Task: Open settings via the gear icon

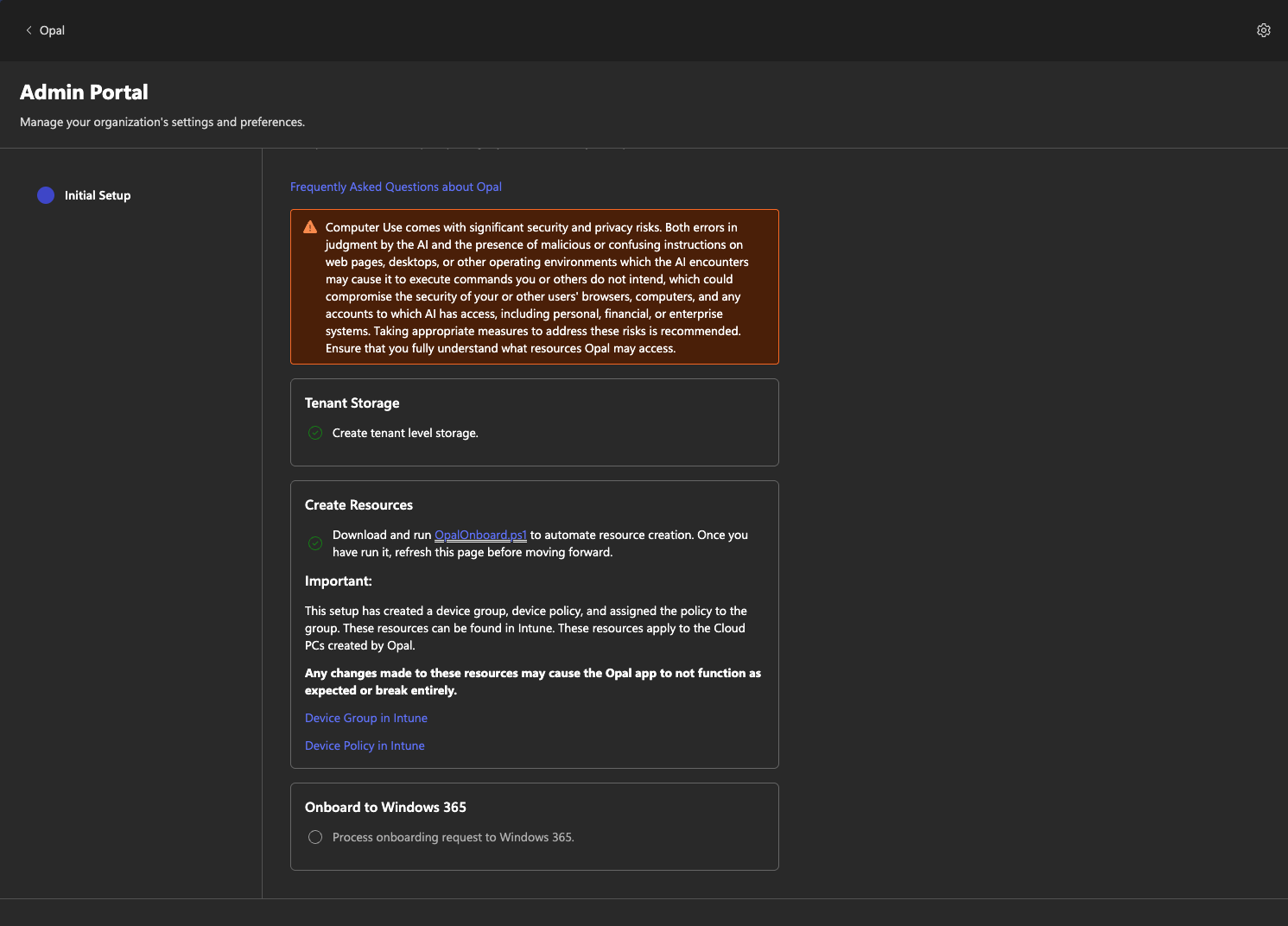Action: [1263, 30]
